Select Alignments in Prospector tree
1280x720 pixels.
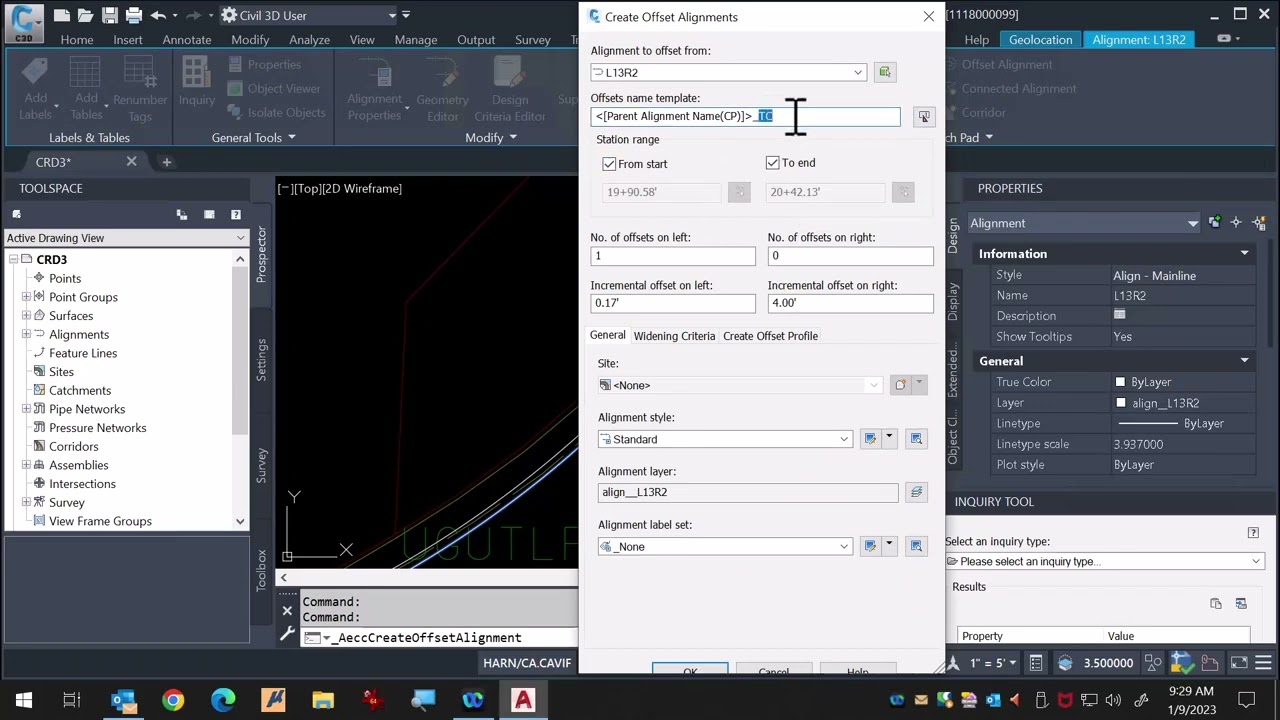pyautogui.click(x=79, y=334)
